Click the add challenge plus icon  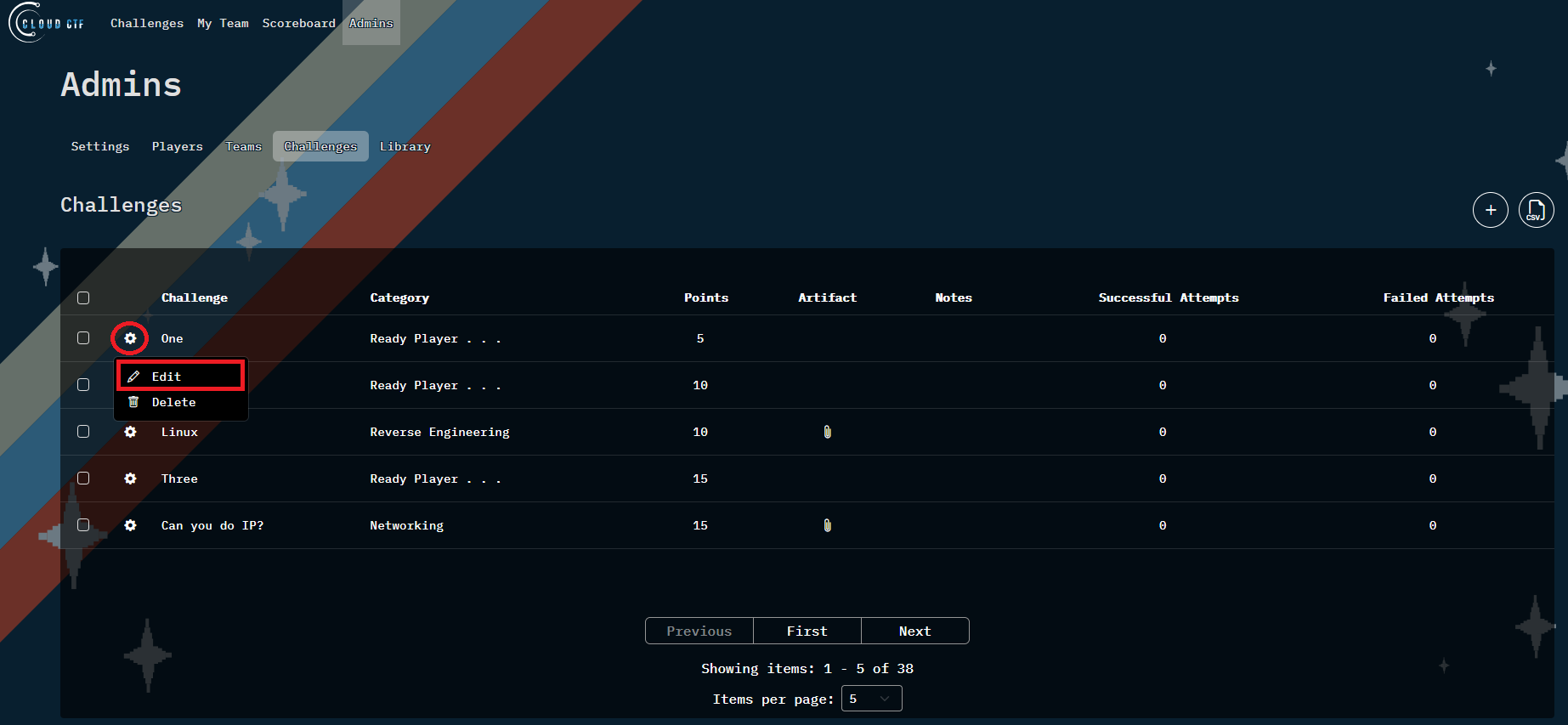tap(1490, 210)
